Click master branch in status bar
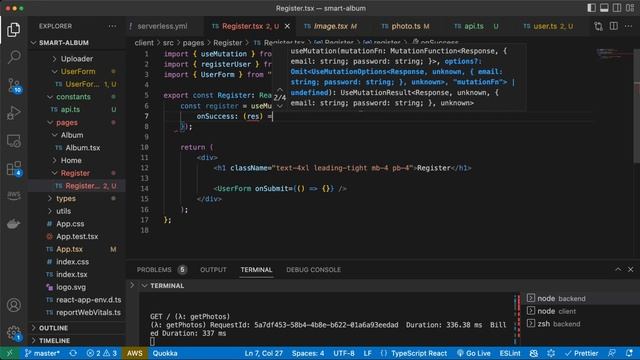Screen dimensions: 640x360 [42, 353]
